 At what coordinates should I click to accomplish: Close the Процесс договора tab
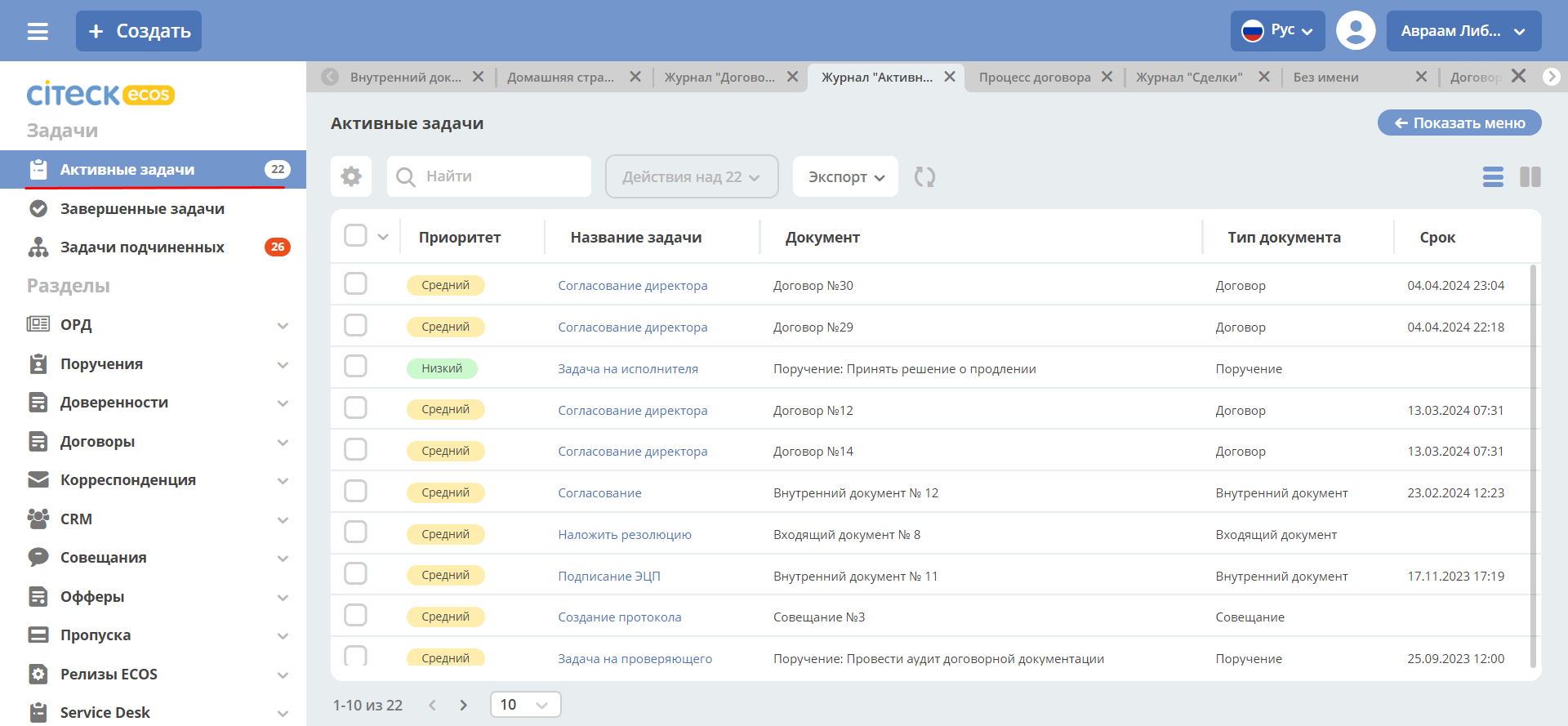click(1107, 77)
